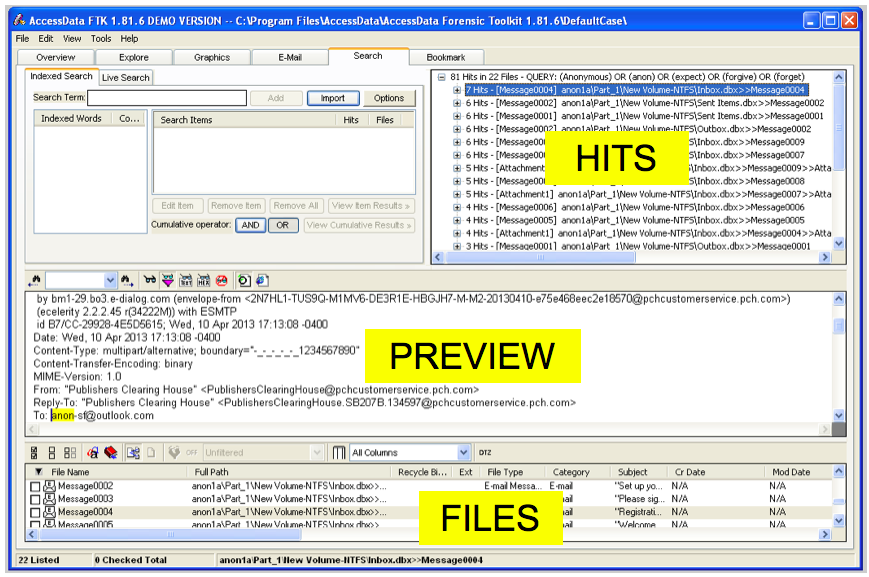869x577 pixels.
Task: Click the find next binoculars icon
Action: coord(127,280)
